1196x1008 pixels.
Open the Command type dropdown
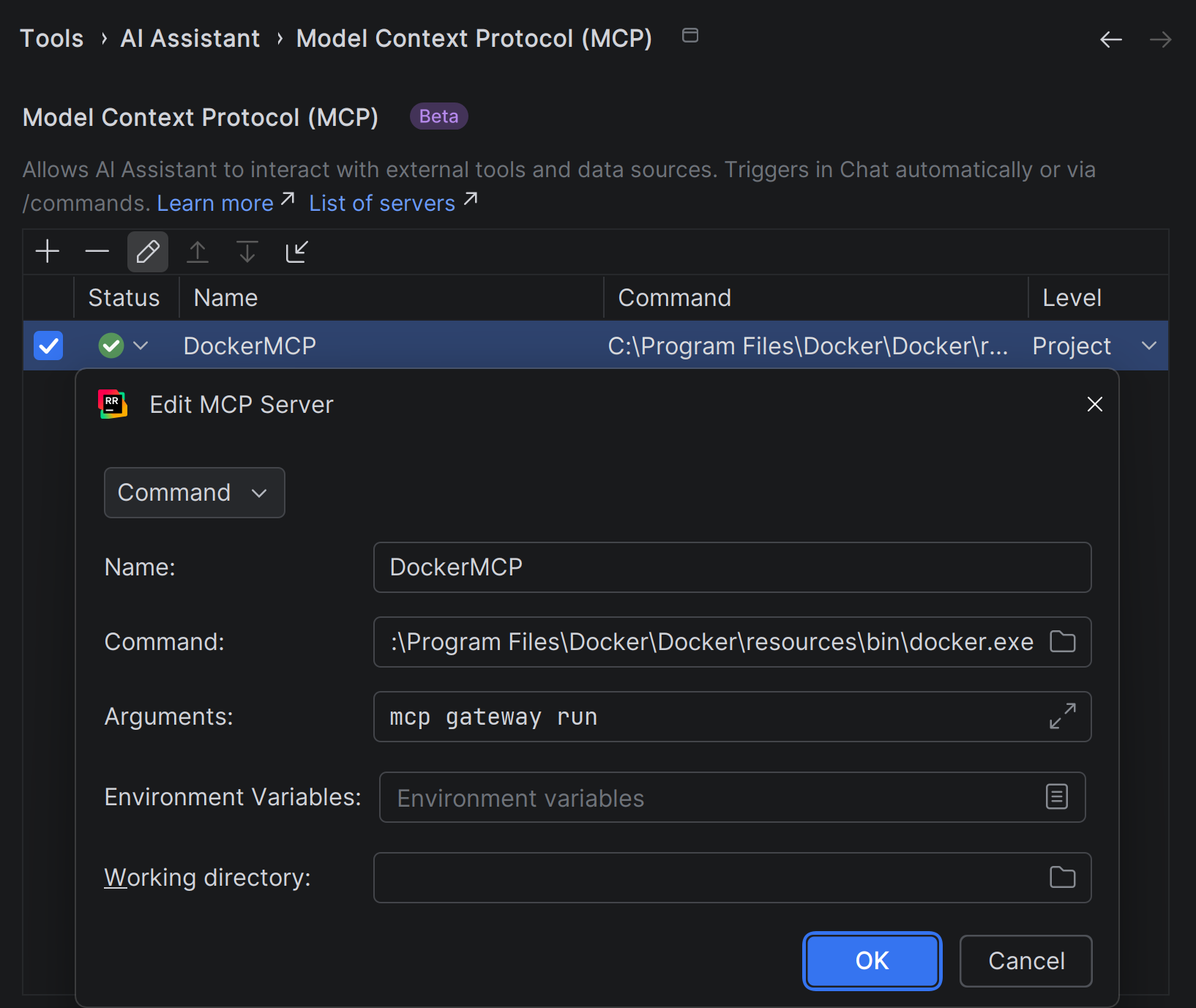point(195,493)
